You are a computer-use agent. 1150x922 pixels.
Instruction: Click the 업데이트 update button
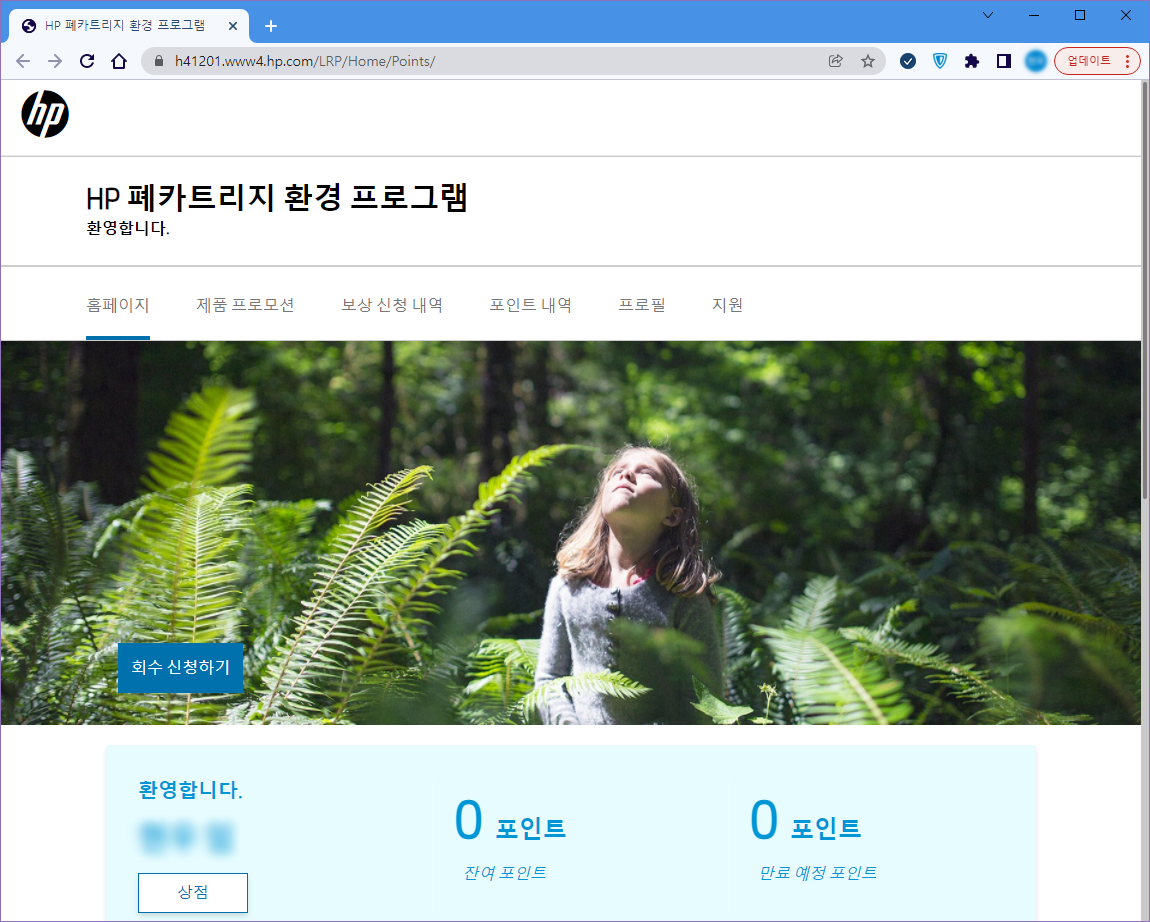pos(1097,61)
